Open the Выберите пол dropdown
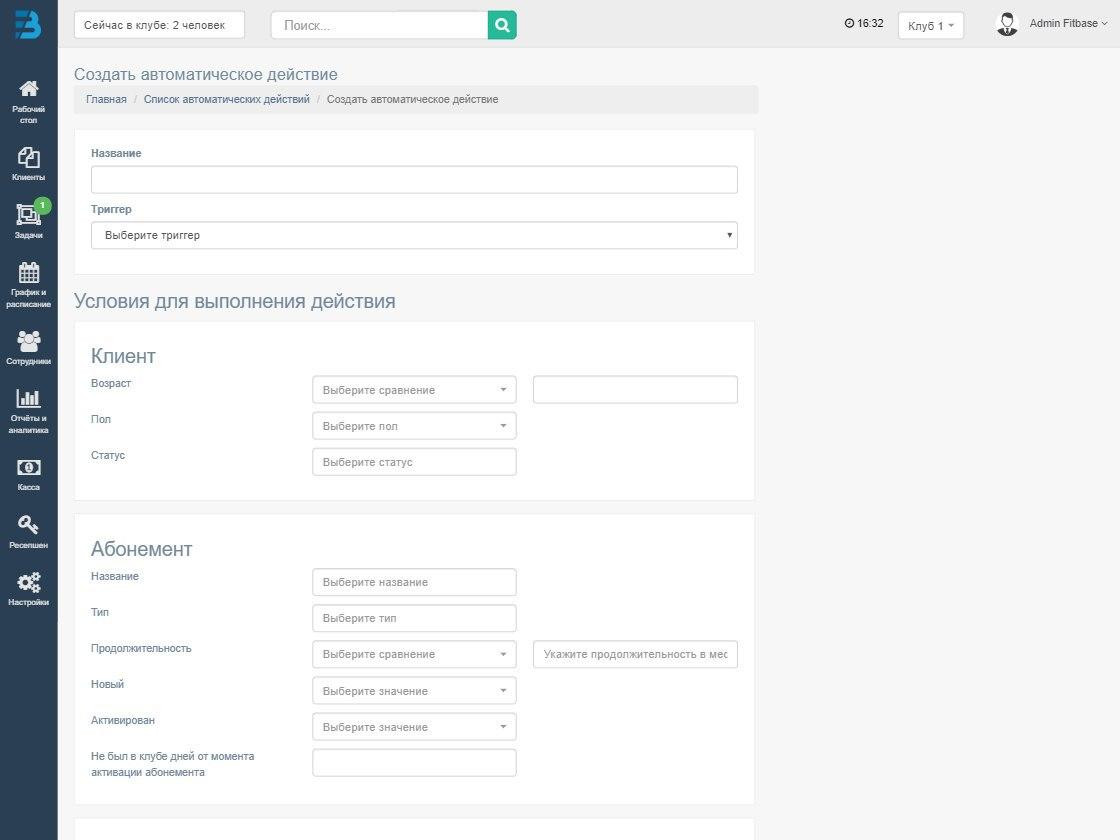1120x840 pixels. (414, 426)
